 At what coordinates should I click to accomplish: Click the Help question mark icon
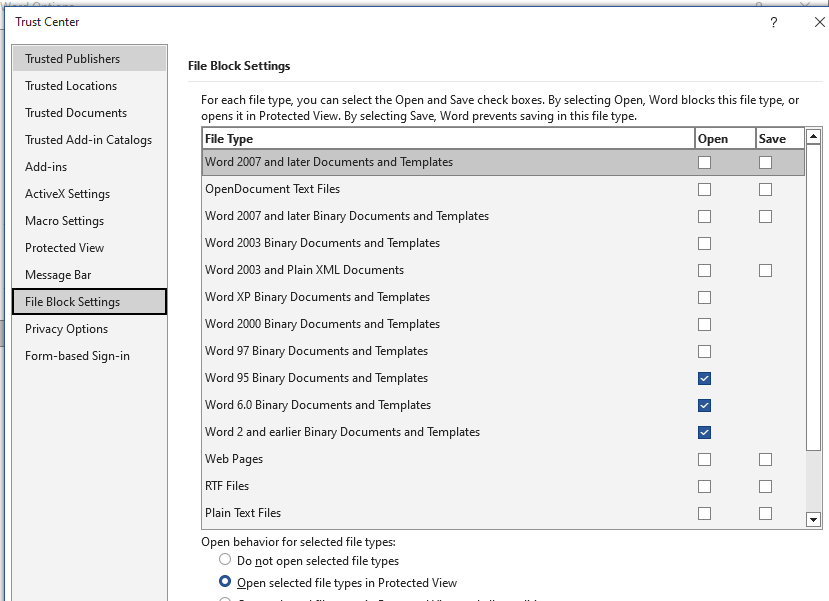tap(773, 22)
